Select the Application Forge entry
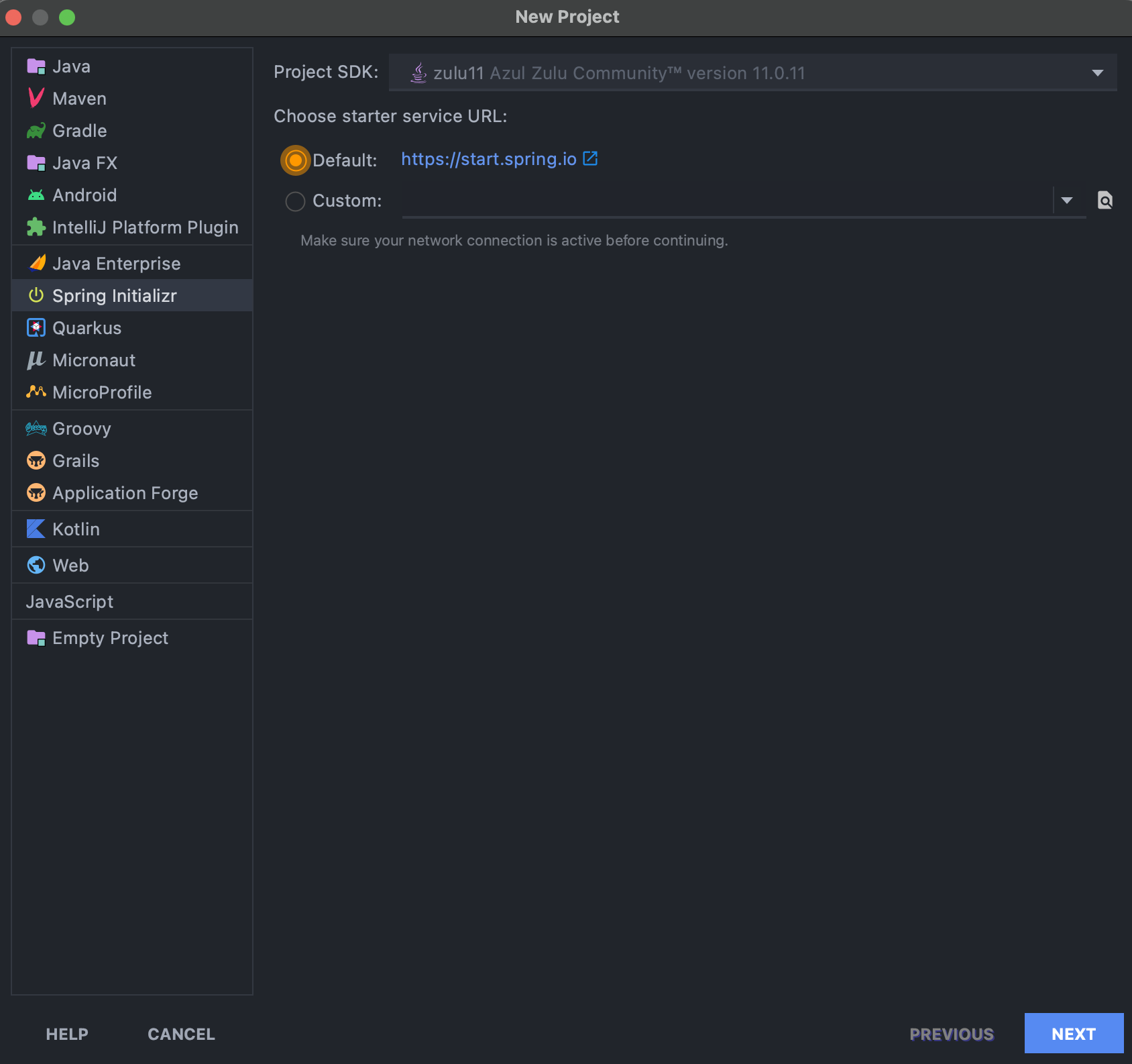Screen dimensions: 1132x1064 (132, 493)
